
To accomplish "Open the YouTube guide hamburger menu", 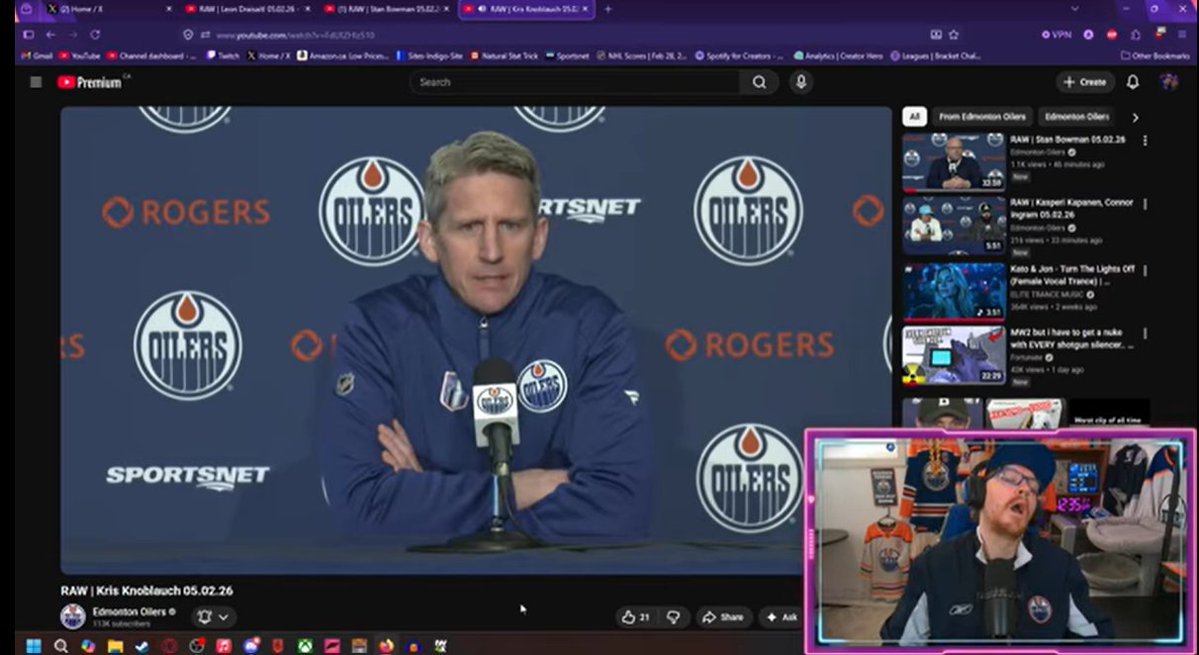I will coord(35,82).
